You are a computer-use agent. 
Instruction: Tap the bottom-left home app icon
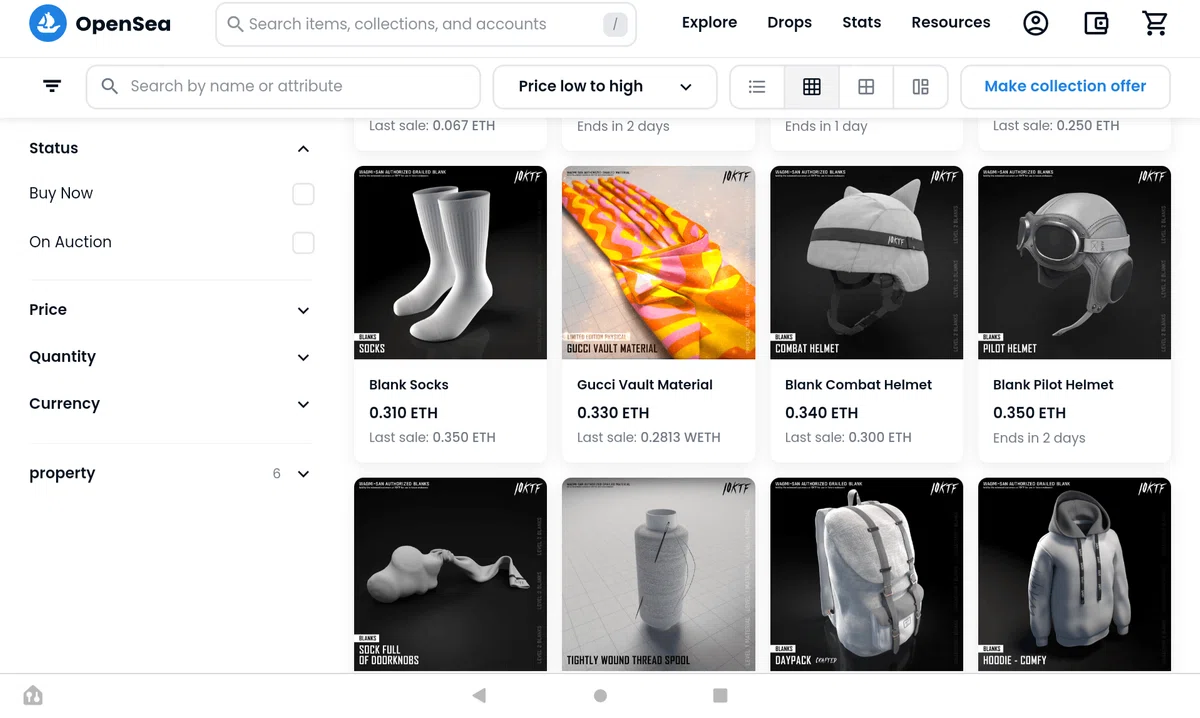click(33, 695)
